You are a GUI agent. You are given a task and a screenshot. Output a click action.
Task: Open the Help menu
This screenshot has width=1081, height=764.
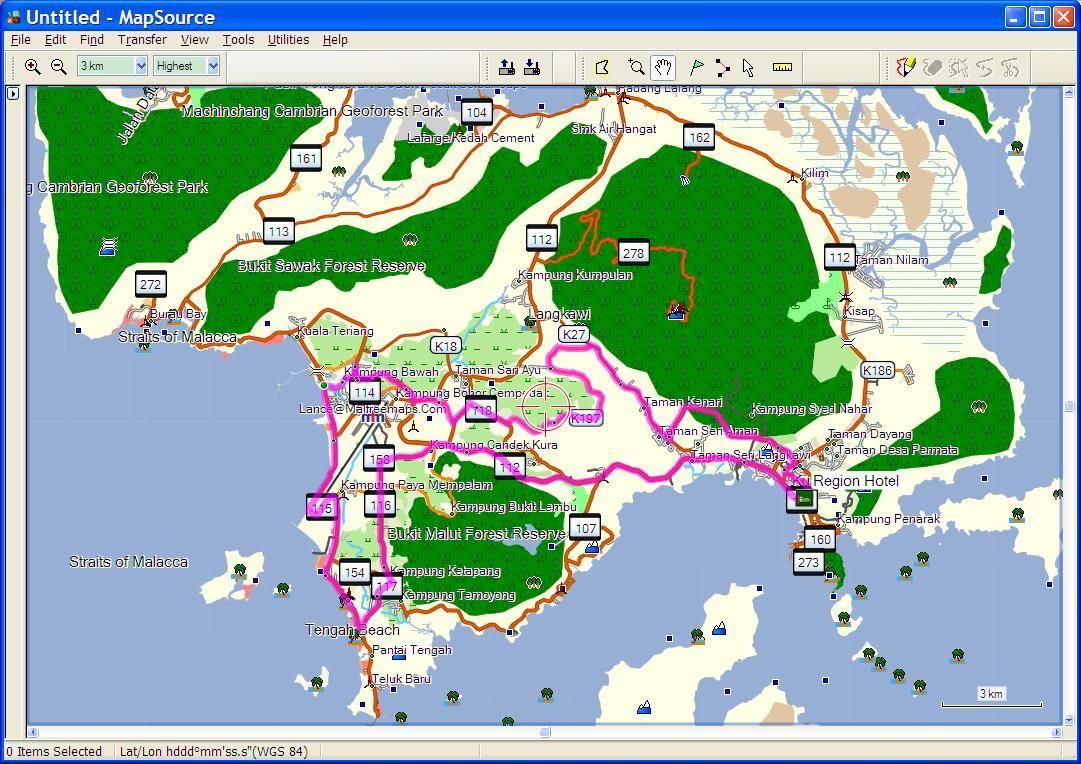pyautogui.click(x=335, y=40)
